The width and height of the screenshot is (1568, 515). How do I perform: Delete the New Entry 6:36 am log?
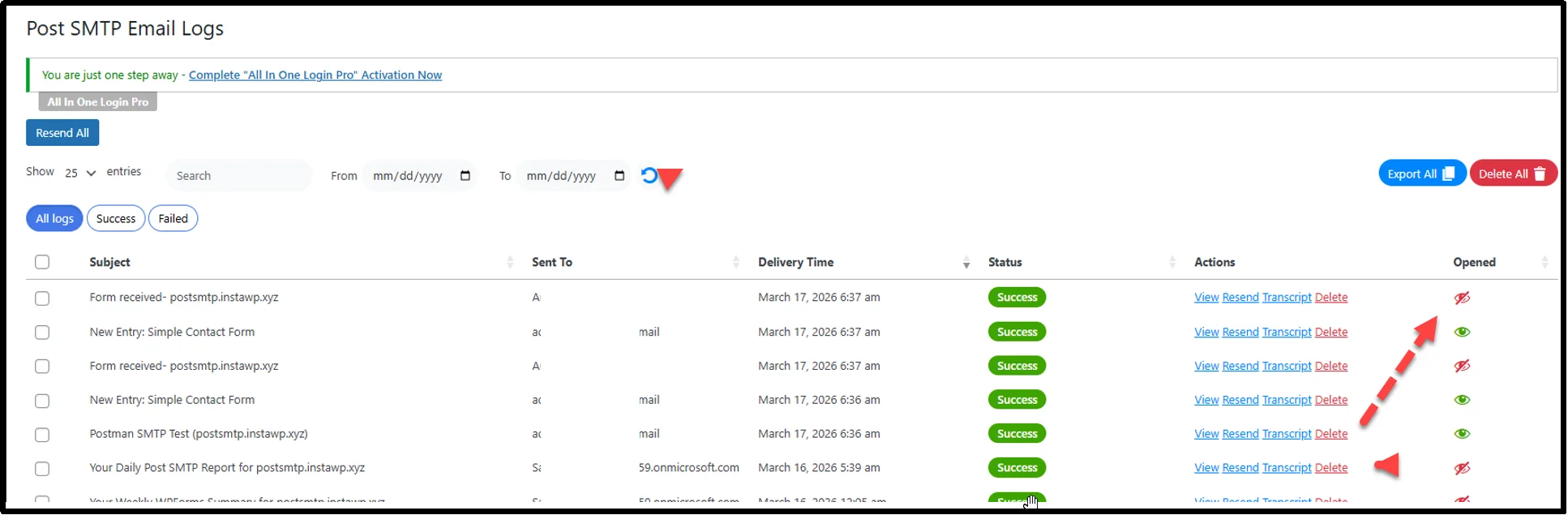click(1331, 400)
